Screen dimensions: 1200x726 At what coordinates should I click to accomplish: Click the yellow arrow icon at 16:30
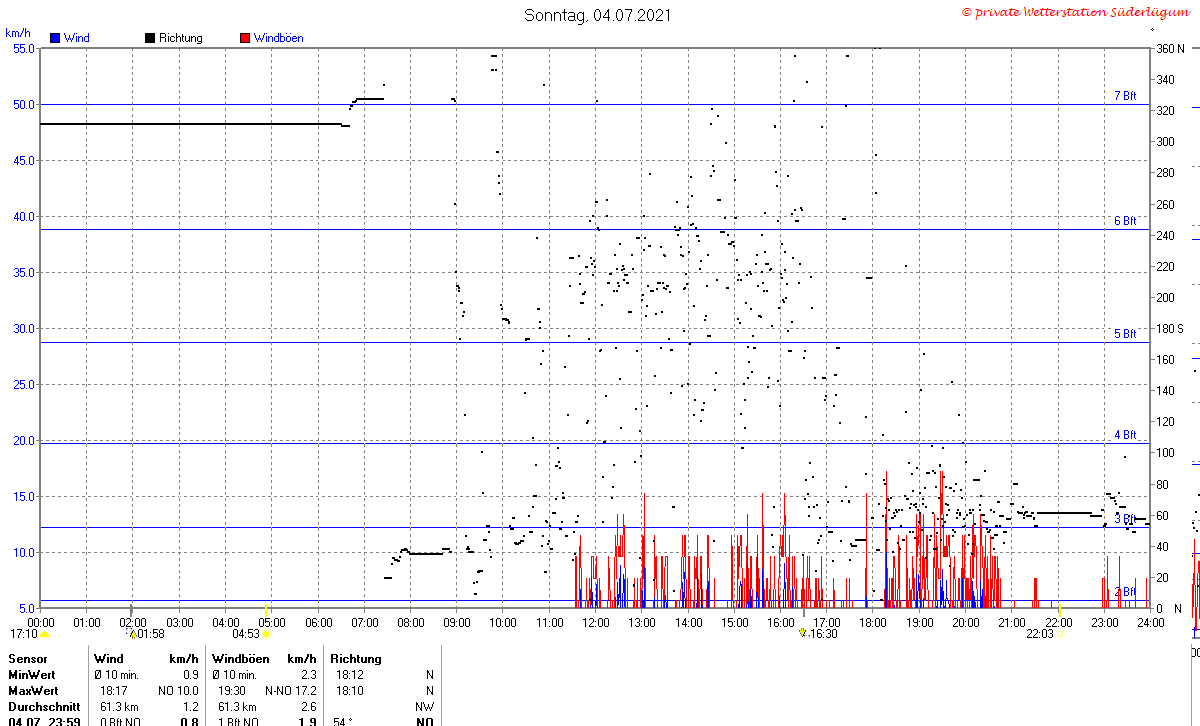802,633
